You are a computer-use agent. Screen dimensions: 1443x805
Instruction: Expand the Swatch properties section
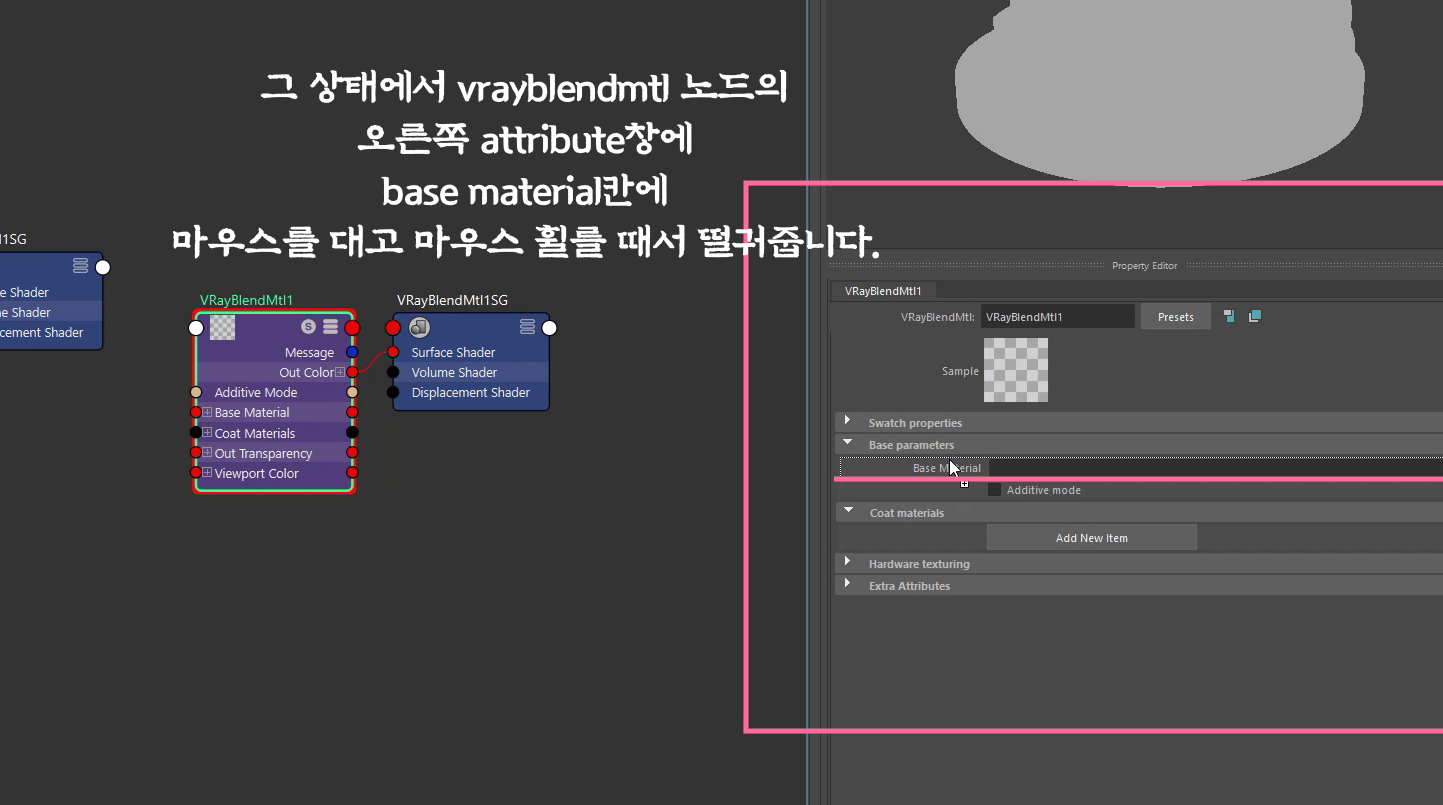pos(848,422)
